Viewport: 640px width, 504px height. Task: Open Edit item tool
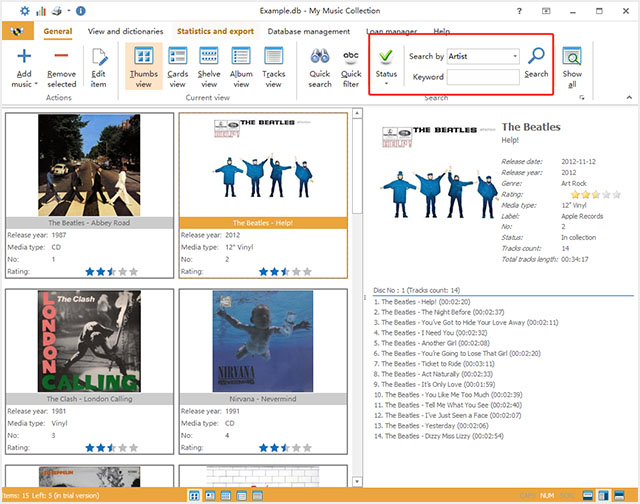point(98,67)
